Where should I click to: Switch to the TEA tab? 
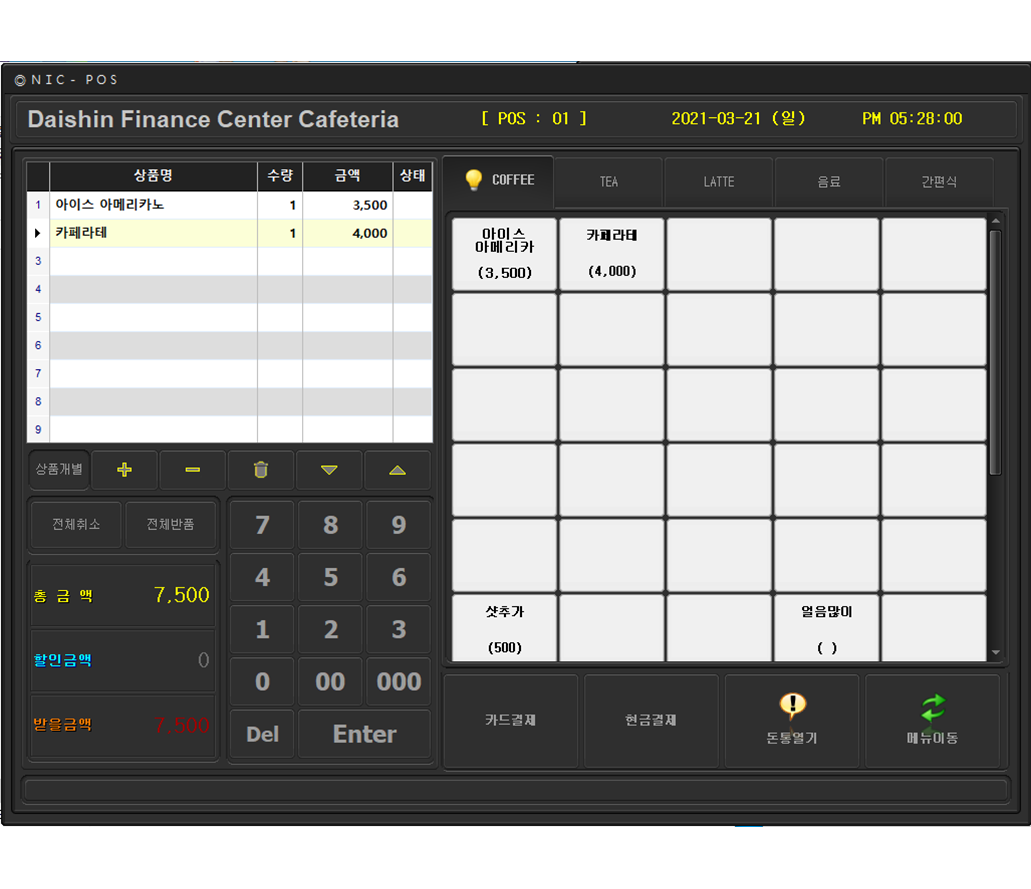click(609, 182)
